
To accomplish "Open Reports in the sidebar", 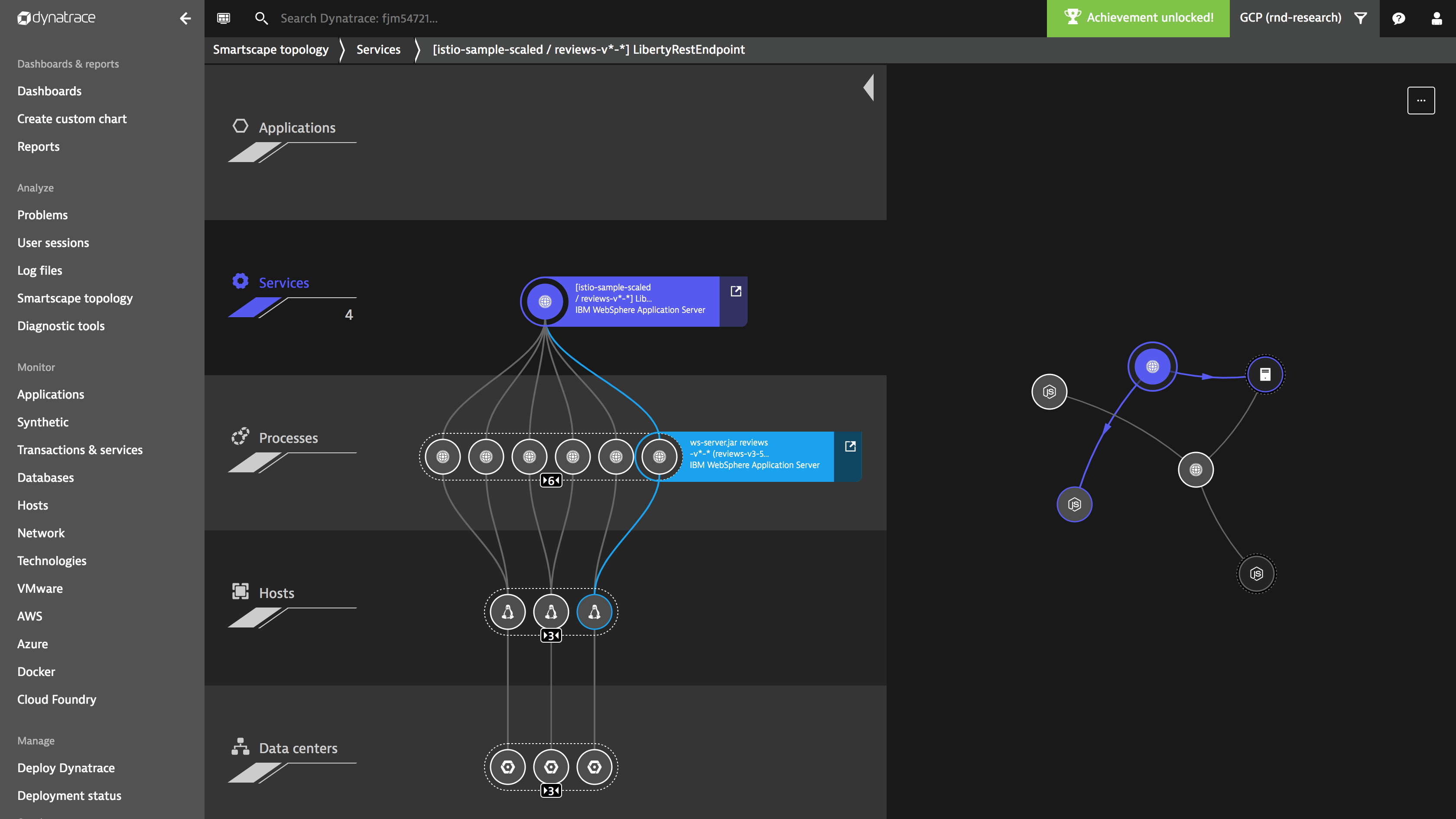I will (x=39, y=146).
